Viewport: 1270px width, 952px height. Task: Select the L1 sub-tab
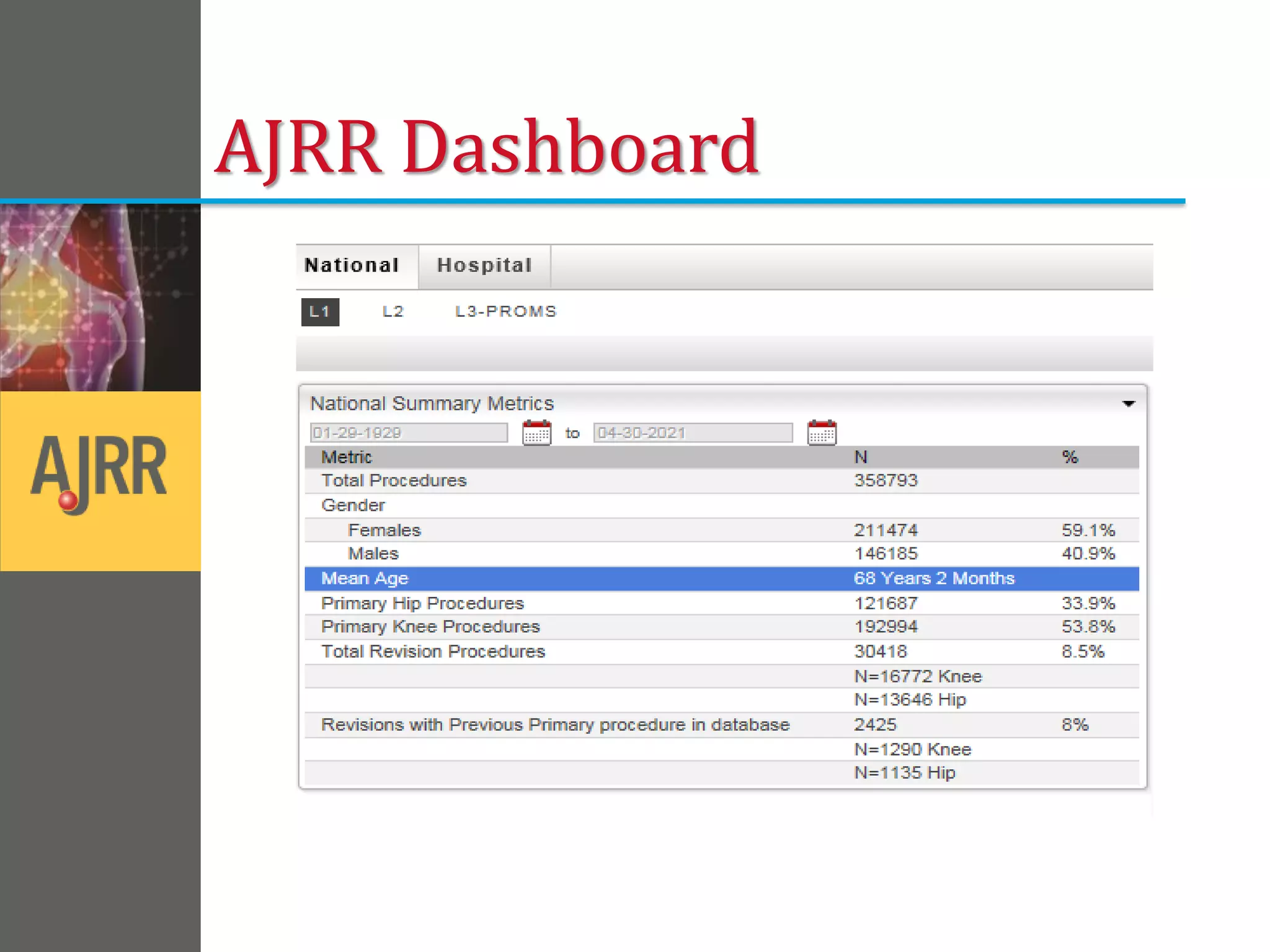point(320,312)
